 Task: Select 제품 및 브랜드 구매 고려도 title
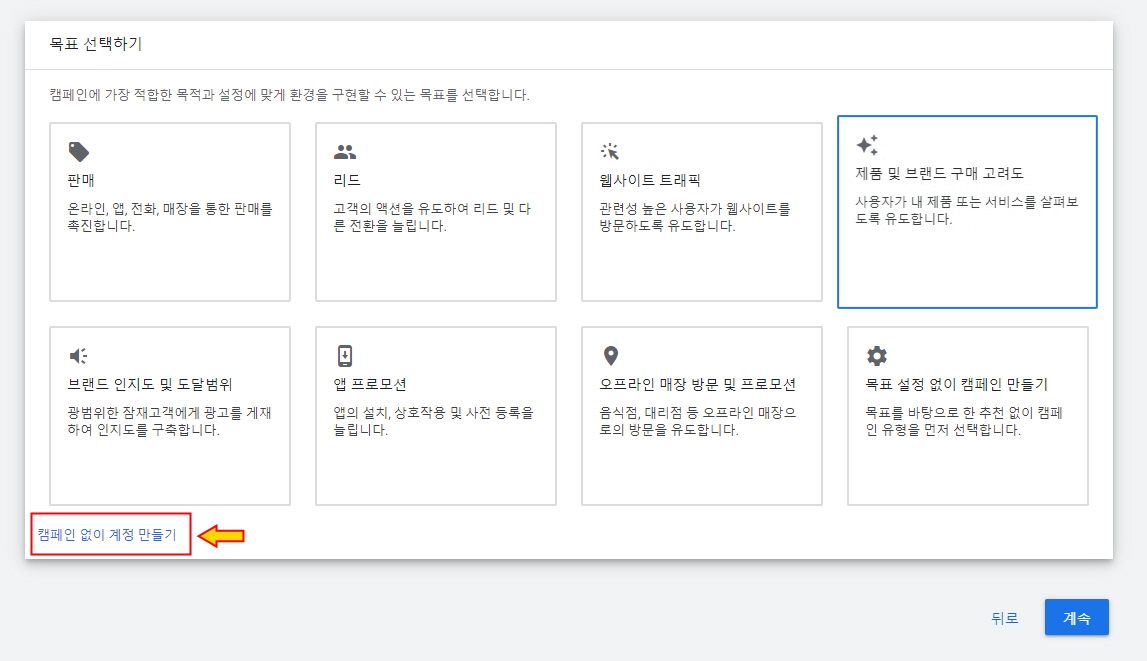coord(939,173)
